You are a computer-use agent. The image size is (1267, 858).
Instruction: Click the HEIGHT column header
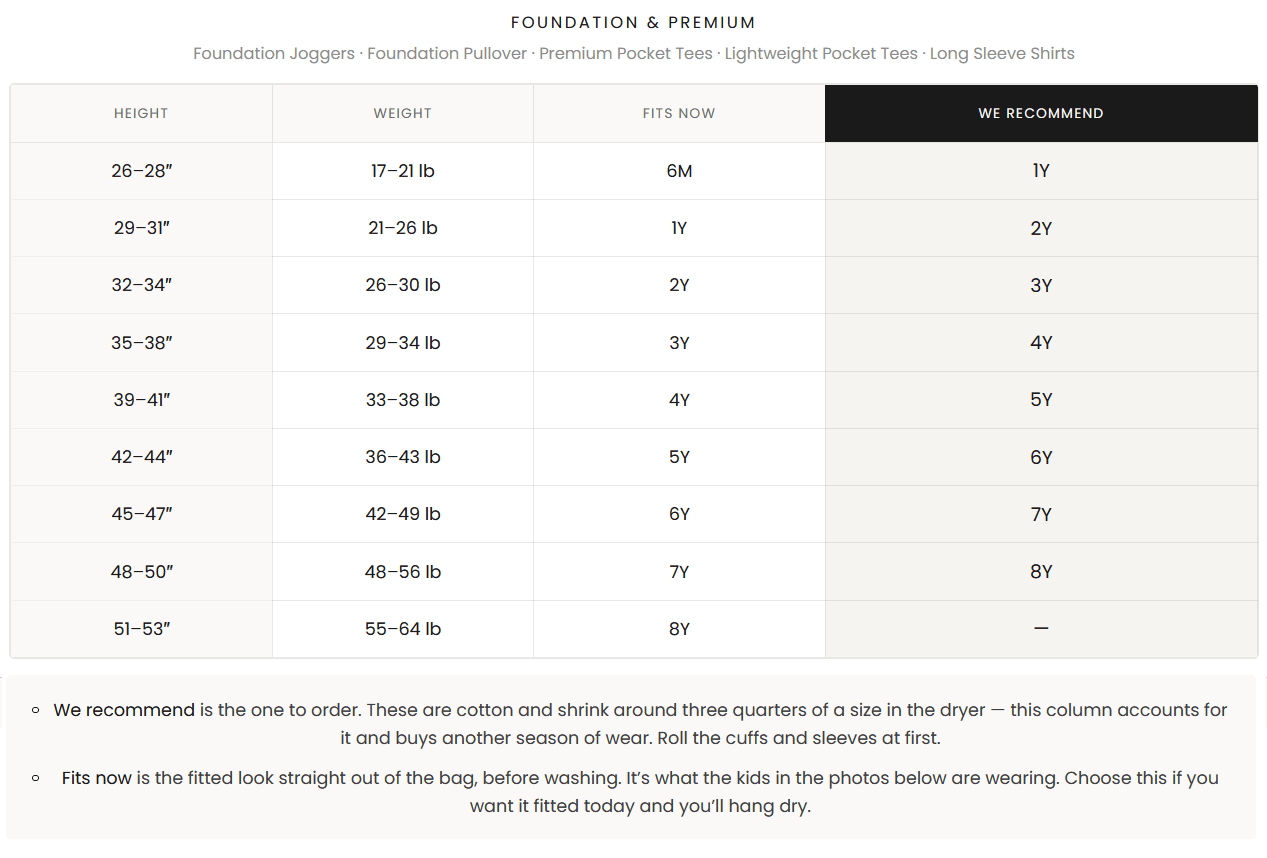[x=141, y=113]
